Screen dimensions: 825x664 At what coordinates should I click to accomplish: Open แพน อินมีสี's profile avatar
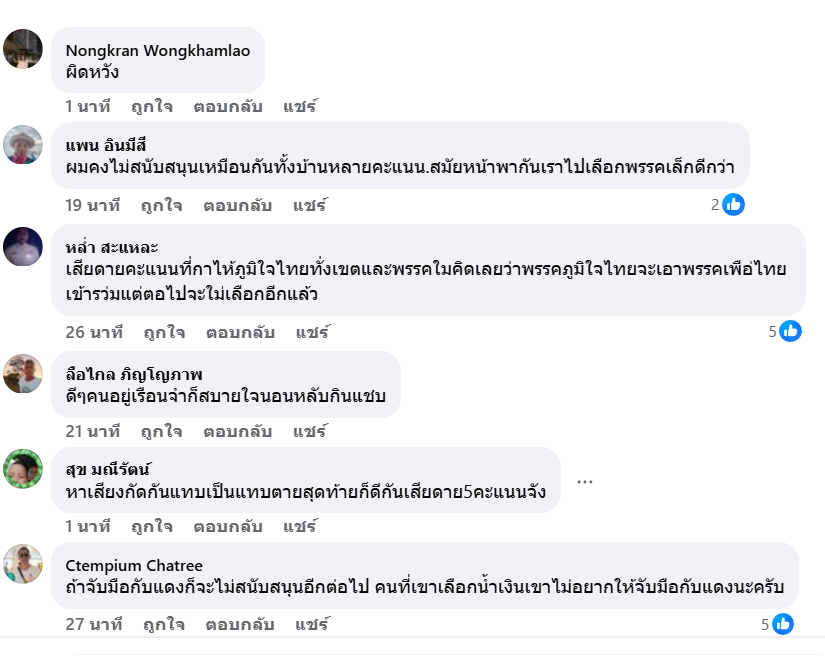[x=23, y=145]
